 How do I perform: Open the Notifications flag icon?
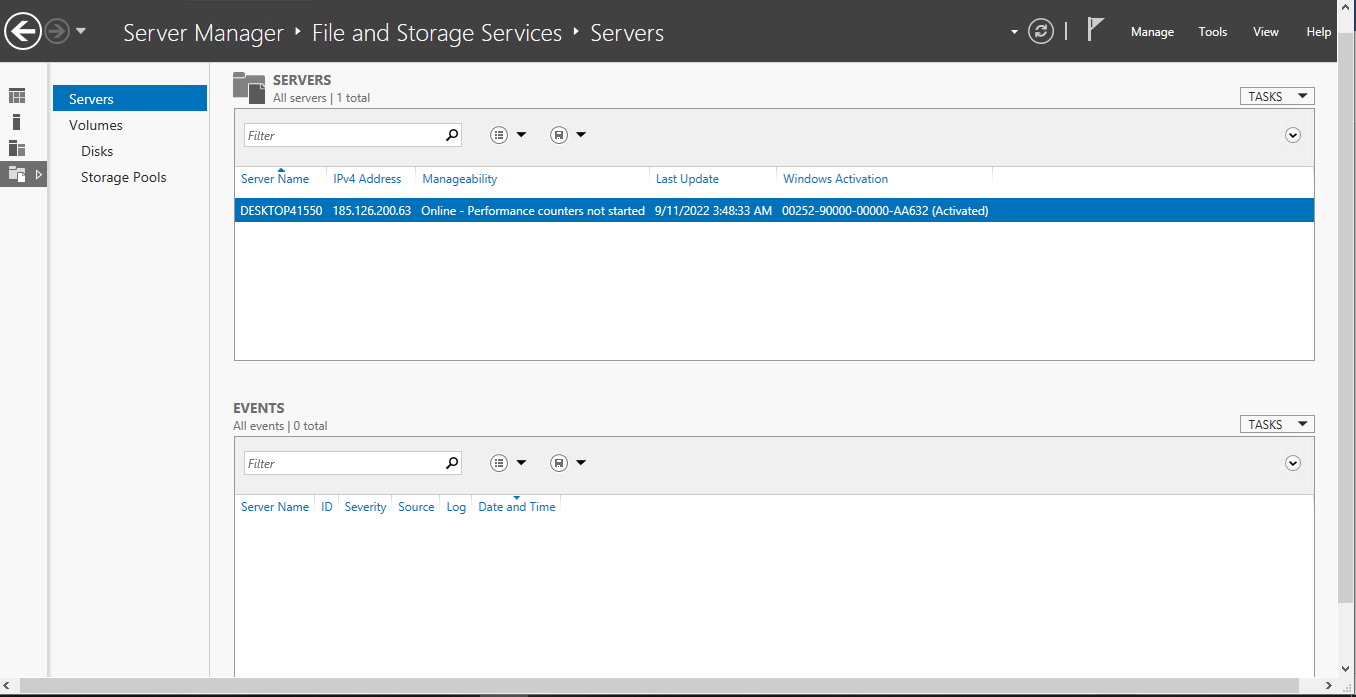click(x=1095, y=30)
